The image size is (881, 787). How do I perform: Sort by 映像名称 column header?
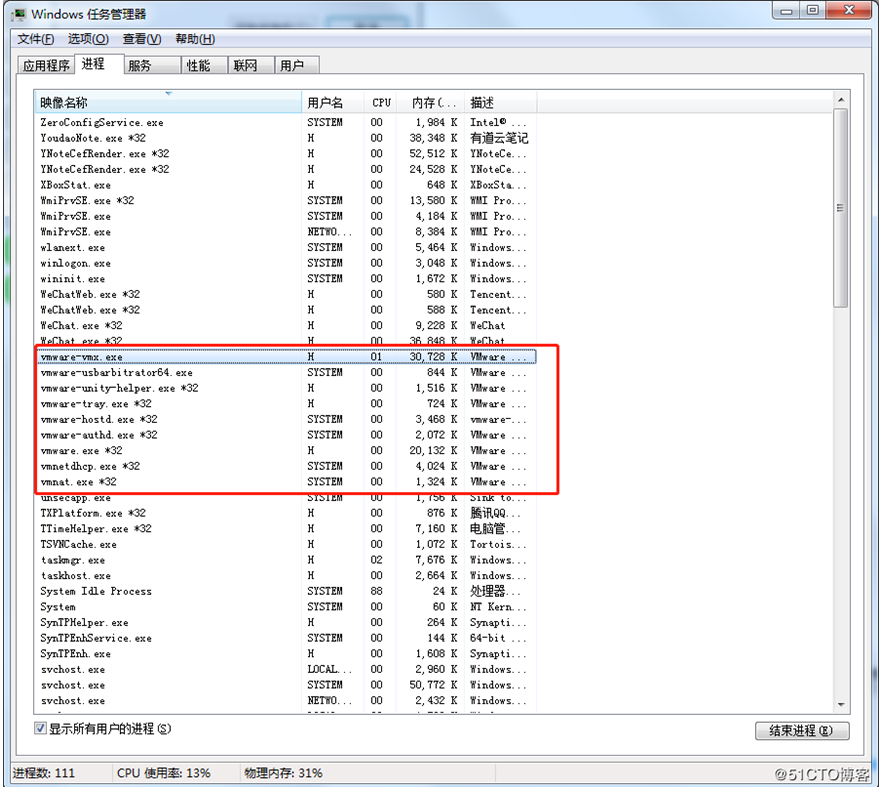click(x=167, y=102)
